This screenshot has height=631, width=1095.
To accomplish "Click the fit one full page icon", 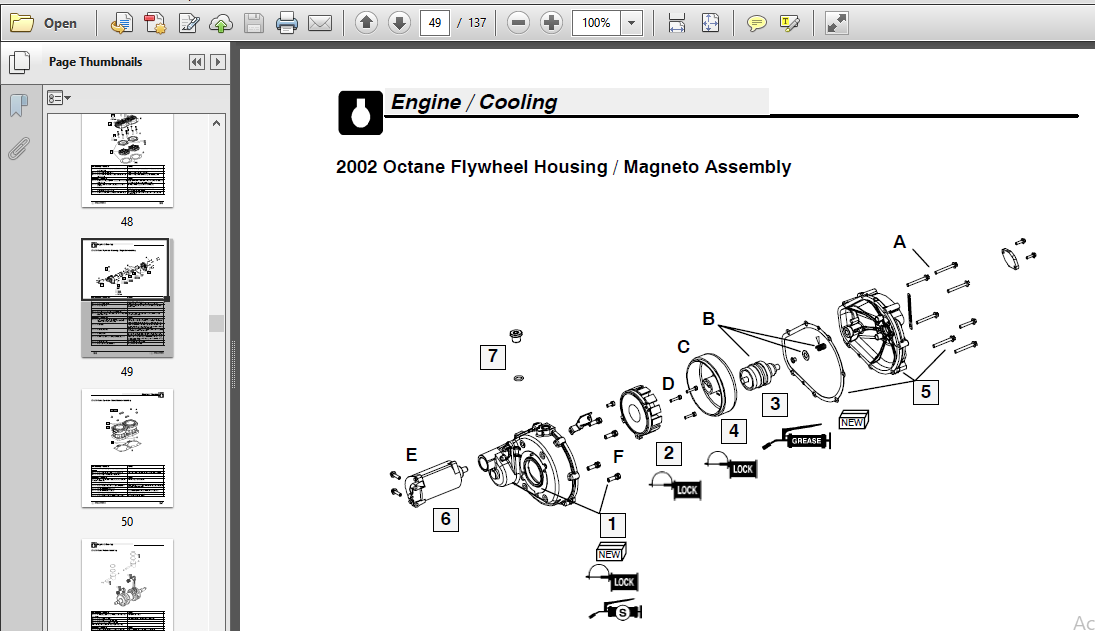I will click(710, 23).
